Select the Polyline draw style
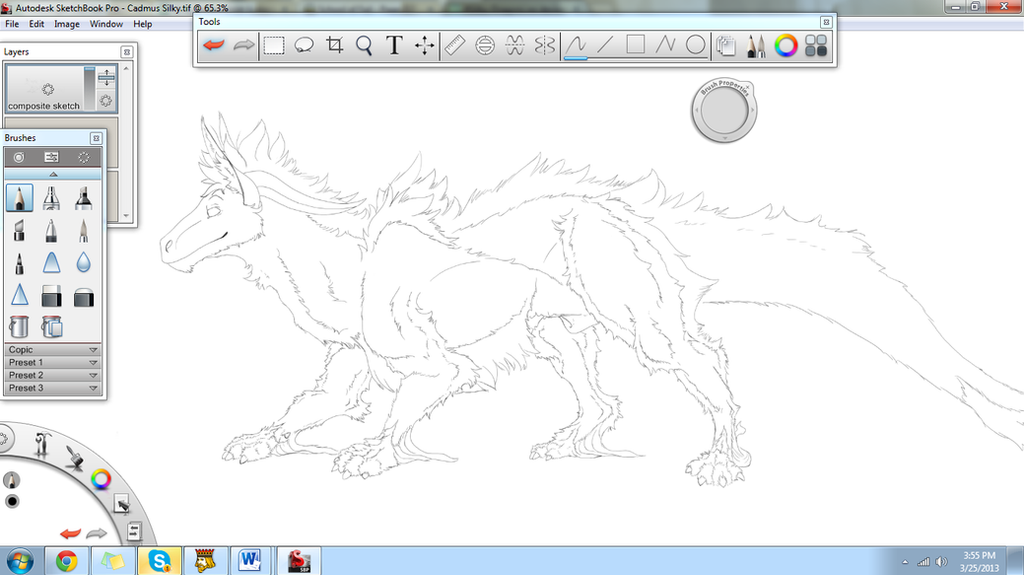 coord(665,45)
